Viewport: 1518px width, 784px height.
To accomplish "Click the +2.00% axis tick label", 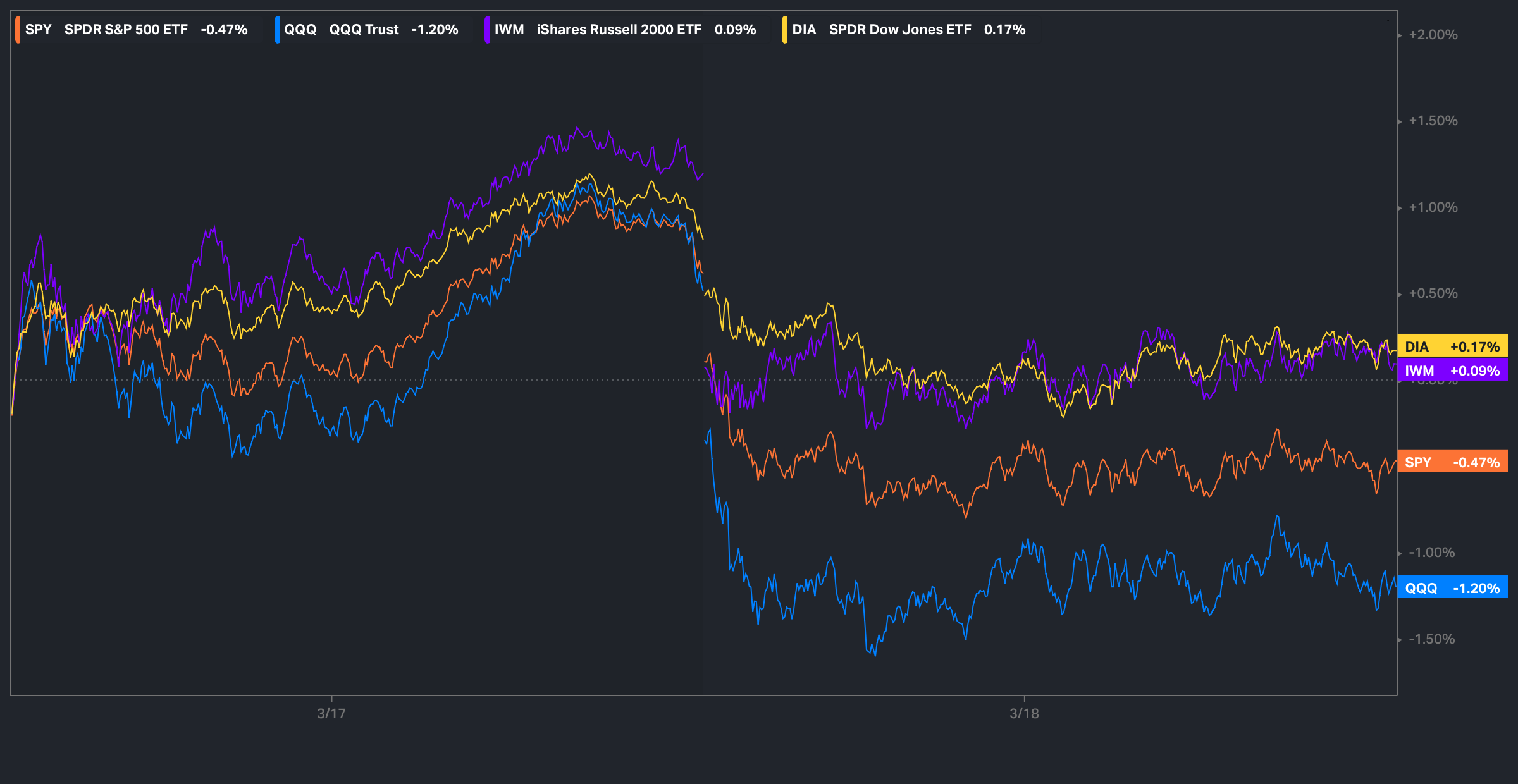I will 1433,35.
